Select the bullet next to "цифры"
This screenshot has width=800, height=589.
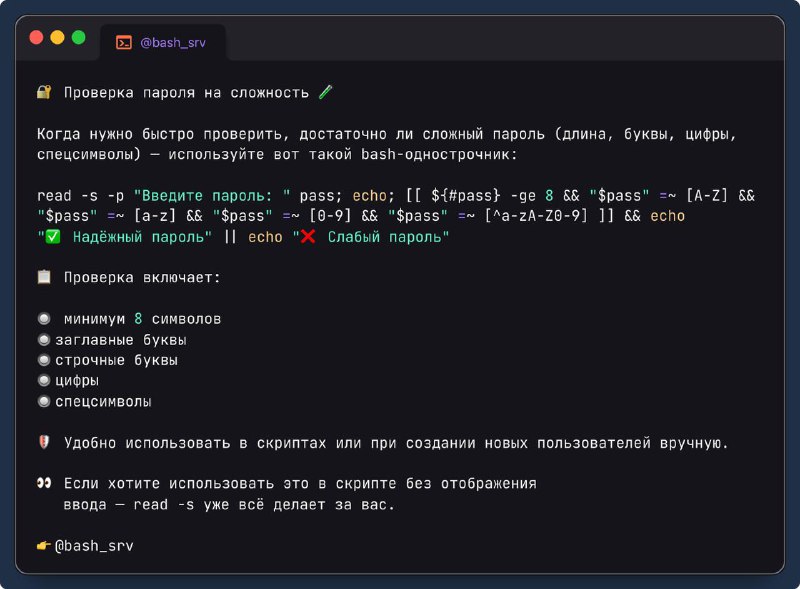click(x=44, y=381)
